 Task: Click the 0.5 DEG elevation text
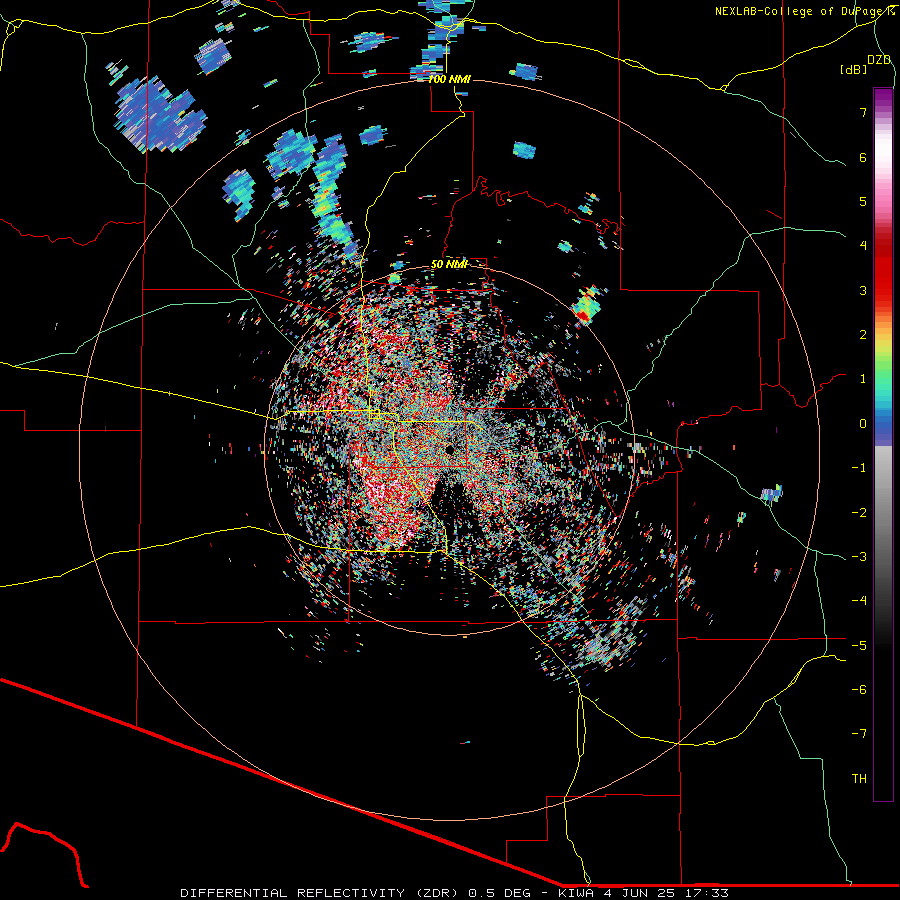pyautogui.click(x=501, y=893)
